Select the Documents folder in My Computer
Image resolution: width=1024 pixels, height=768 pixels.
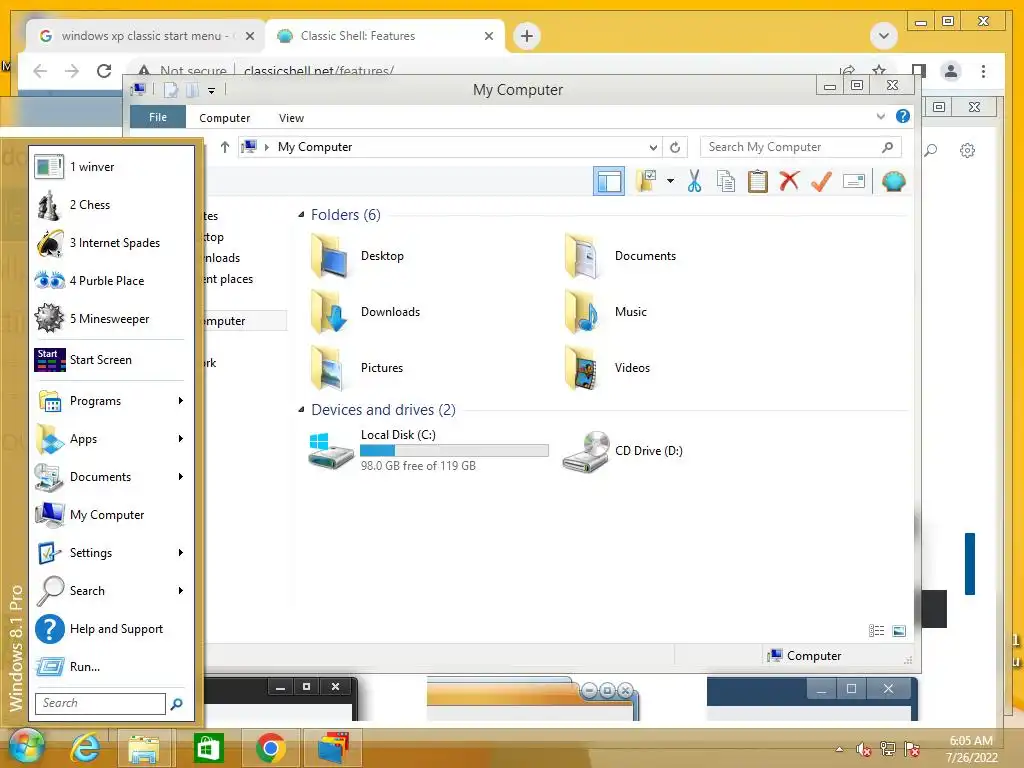pos(620,256)
